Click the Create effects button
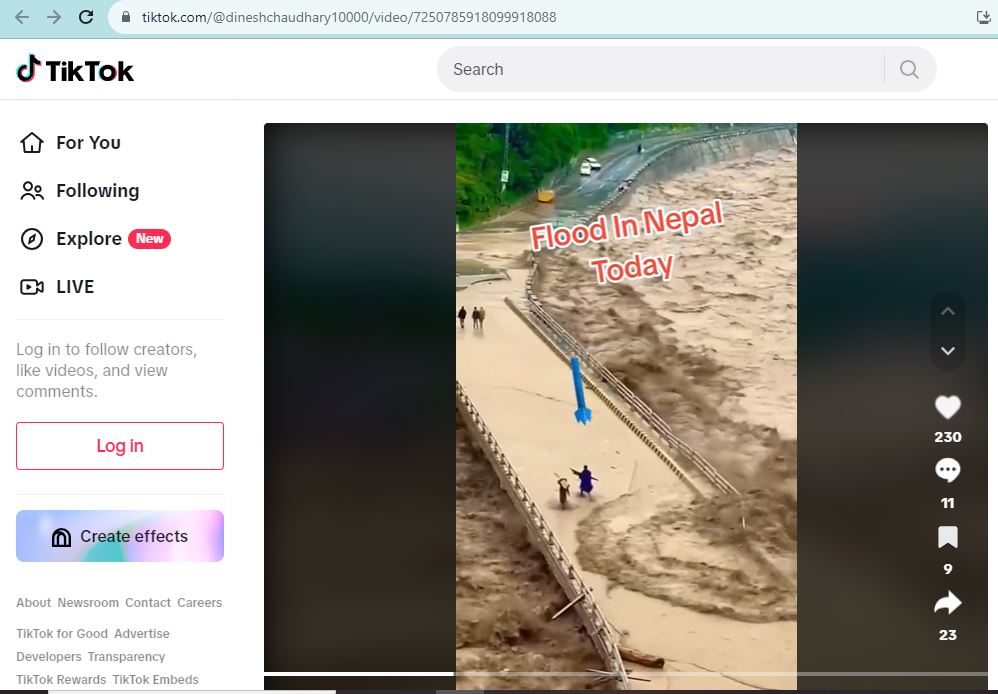This screenshot has height=694, width=998. pyautogui.click(x=120, y=537)
